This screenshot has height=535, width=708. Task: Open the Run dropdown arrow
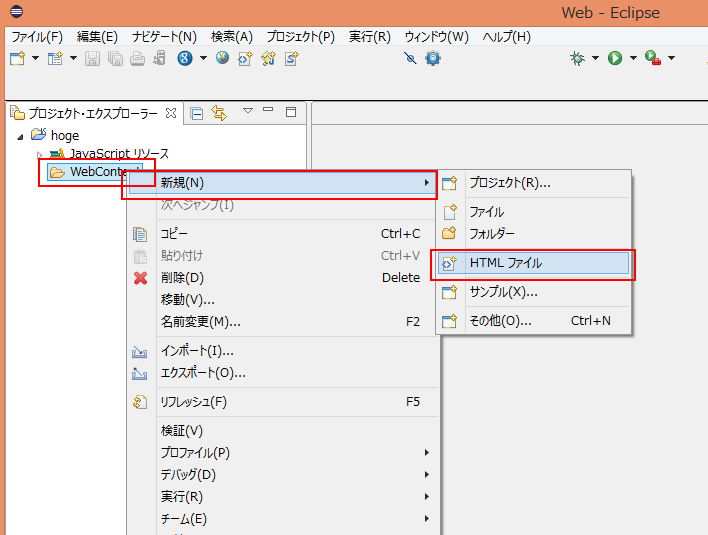(x=633, y=58)
